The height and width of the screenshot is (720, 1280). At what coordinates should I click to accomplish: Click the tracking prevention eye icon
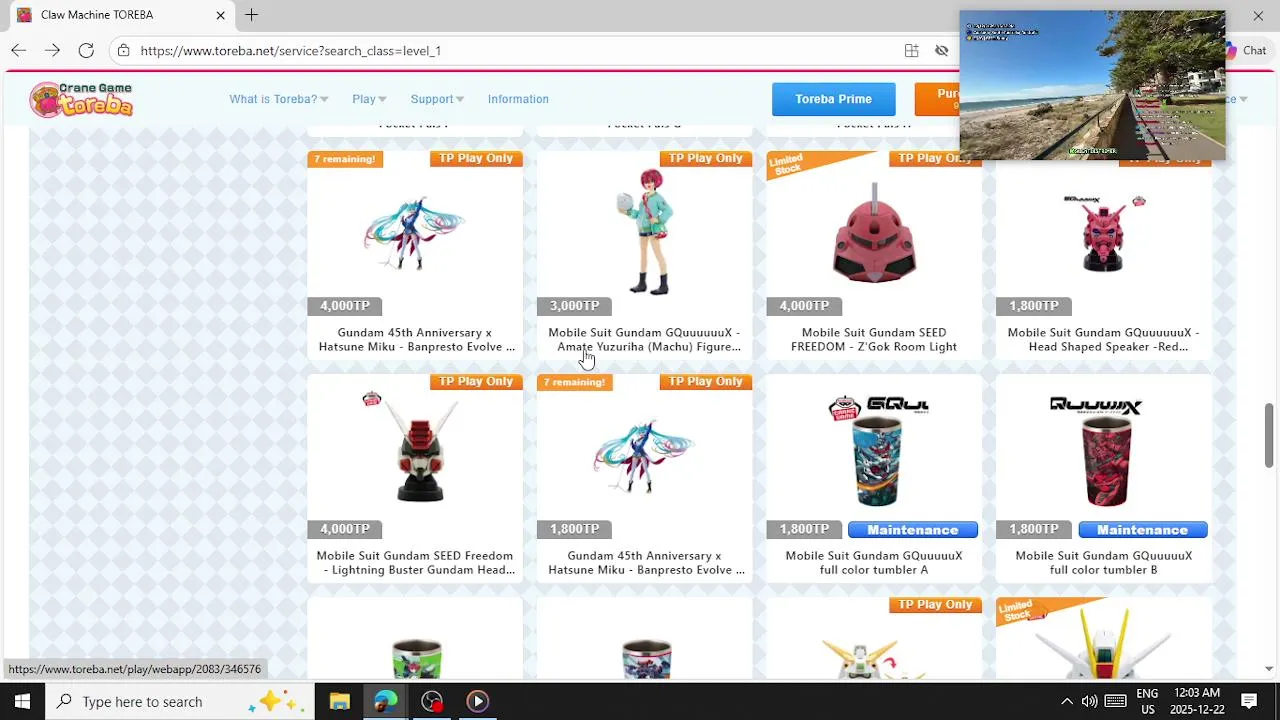pos(941,50)
